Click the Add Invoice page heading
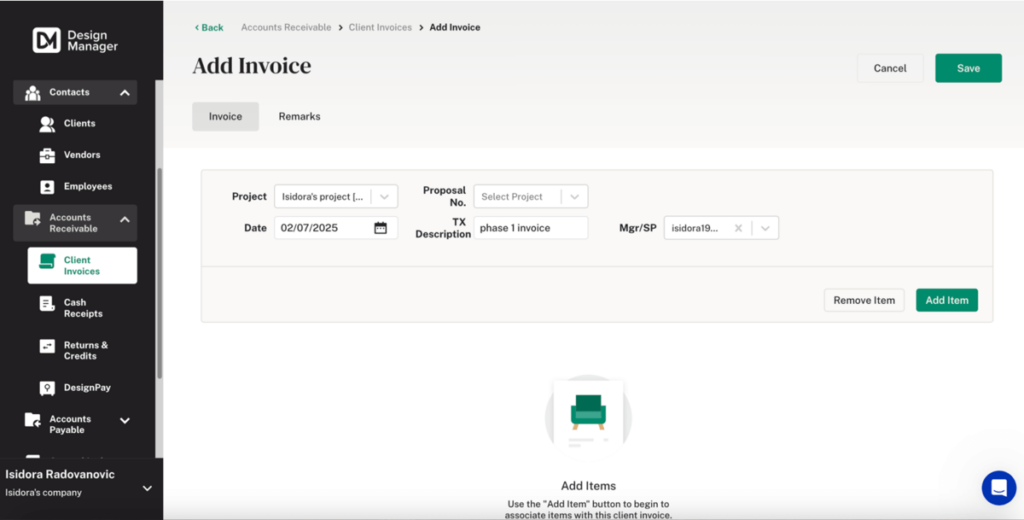This screenshot has width=1024, height=520. pos(251,66)
